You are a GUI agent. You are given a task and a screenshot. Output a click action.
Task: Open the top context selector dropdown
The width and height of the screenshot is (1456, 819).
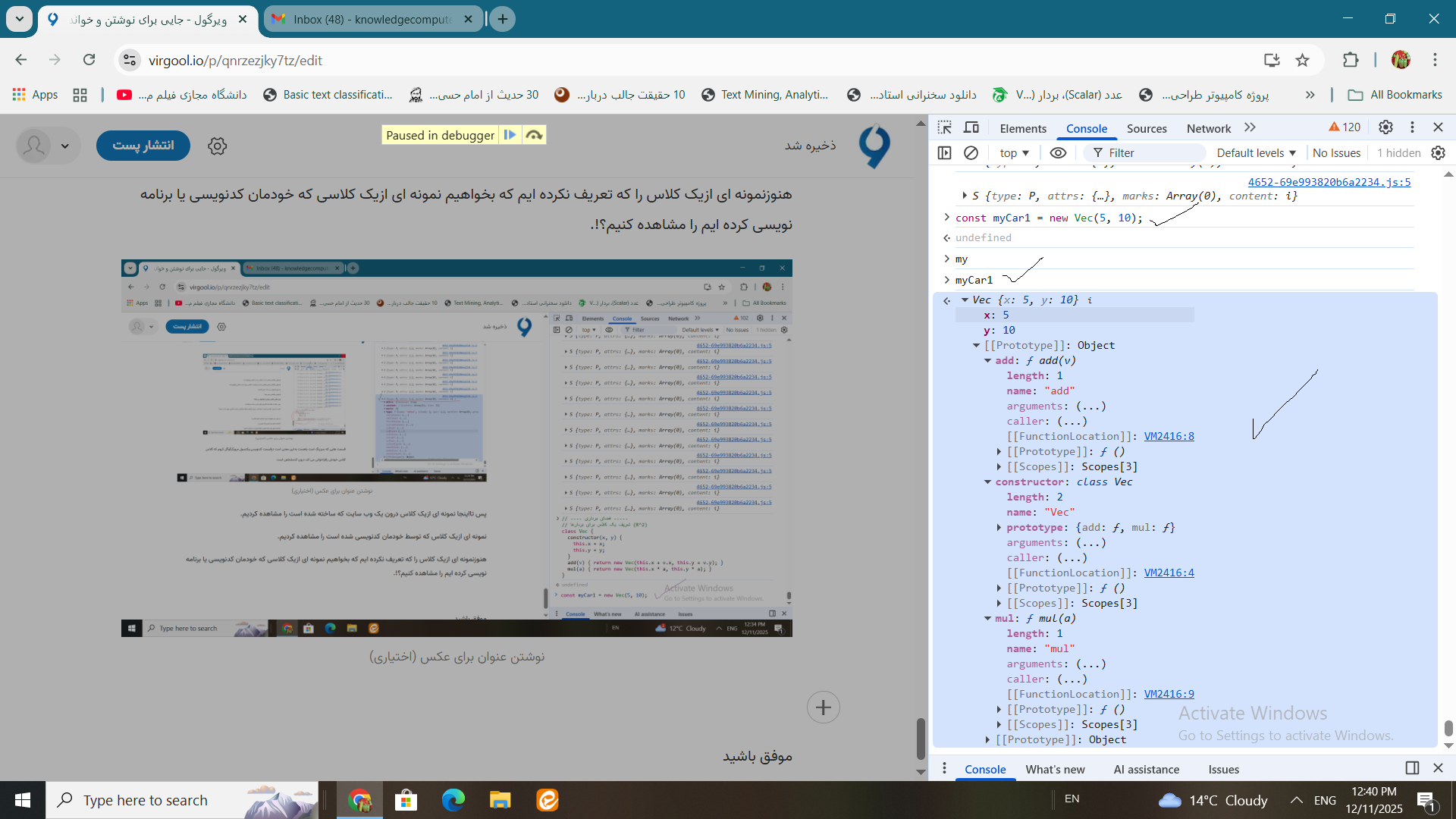(1014, 152)
